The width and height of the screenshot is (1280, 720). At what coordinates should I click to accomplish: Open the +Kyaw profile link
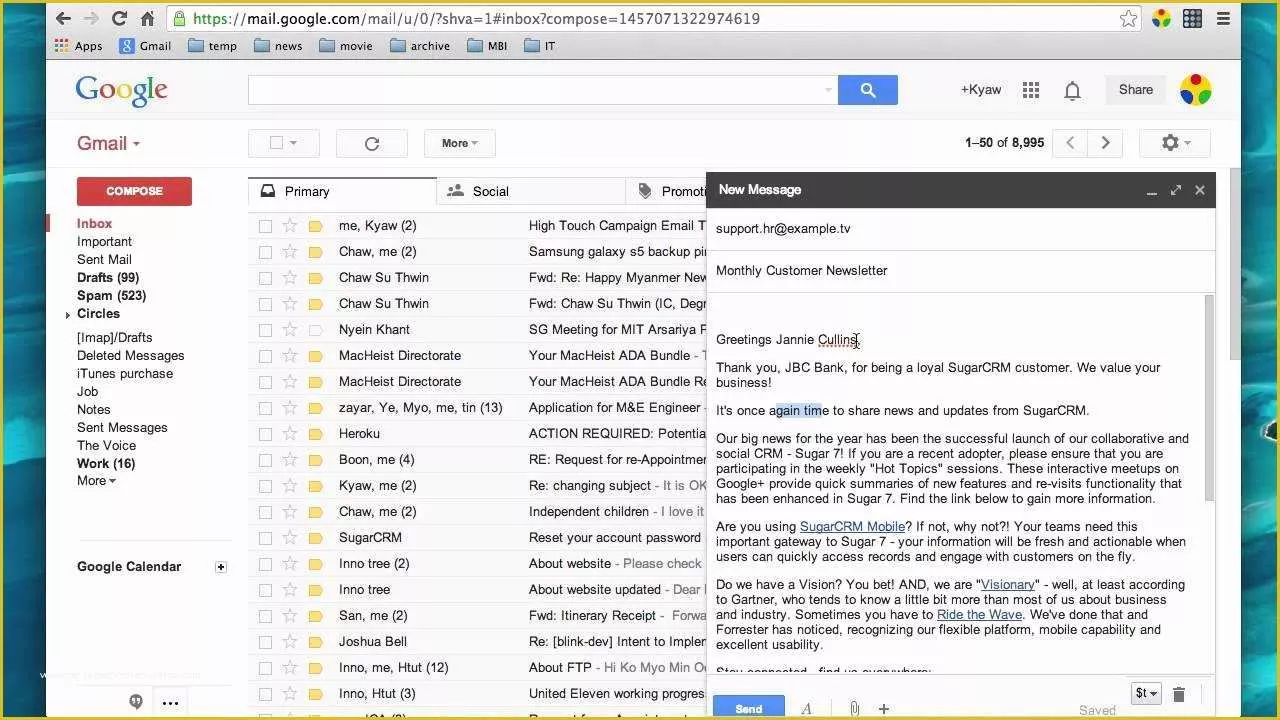pyautogui.click(x=981, y=90)
